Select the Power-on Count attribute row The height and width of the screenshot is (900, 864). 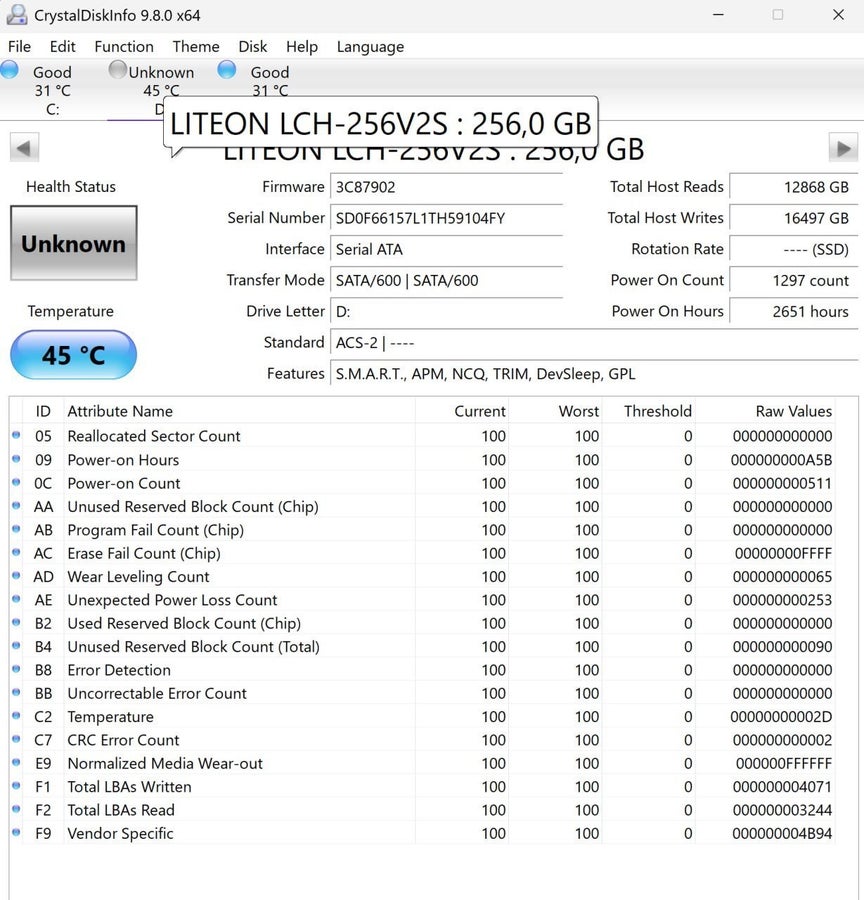(422, 483)
